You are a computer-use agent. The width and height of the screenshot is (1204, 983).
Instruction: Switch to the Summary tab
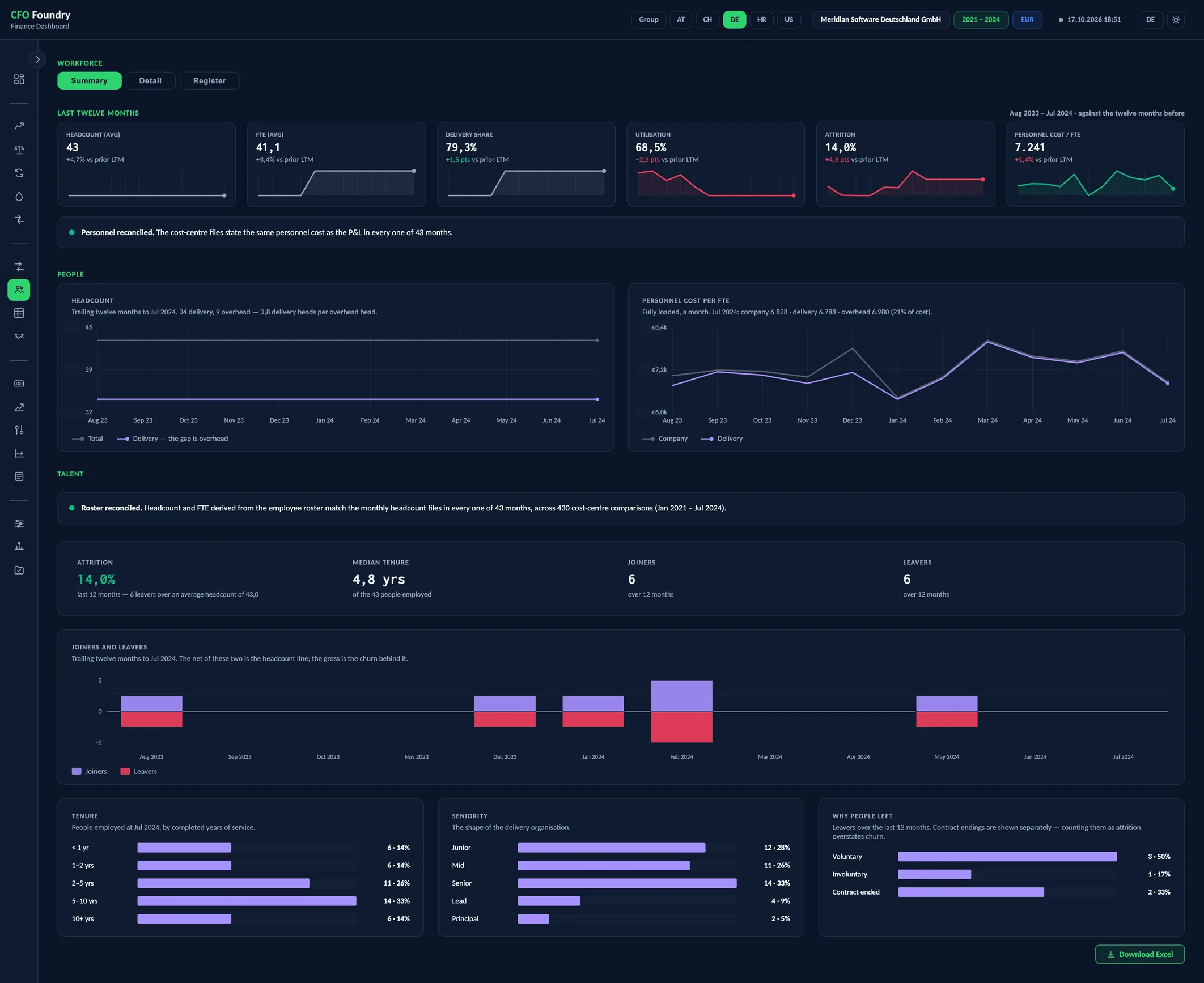[x=90, y=81]
